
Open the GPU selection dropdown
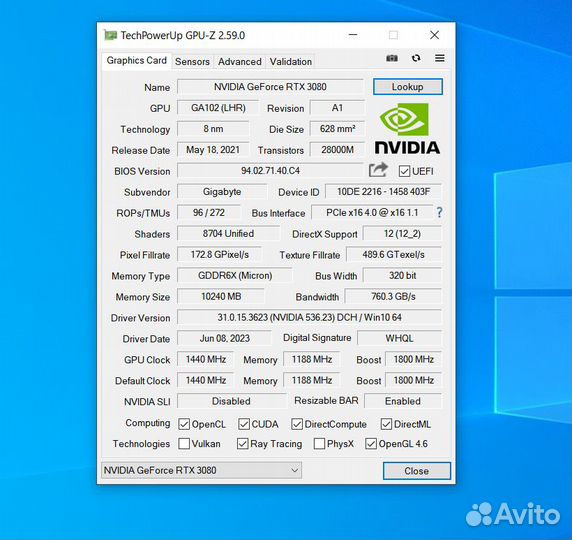[x=201, y=470]
